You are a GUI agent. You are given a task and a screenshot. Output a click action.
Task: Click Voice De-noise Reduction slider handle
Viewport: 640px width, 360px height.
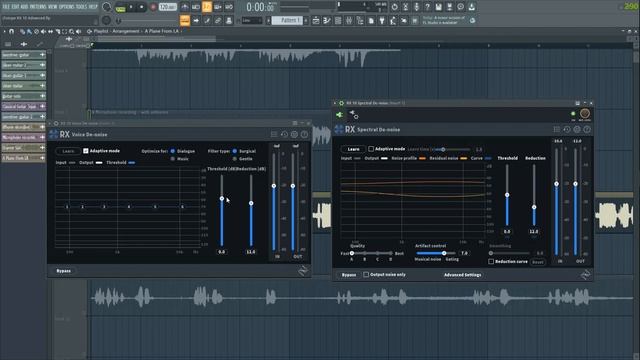pos(251,203)
